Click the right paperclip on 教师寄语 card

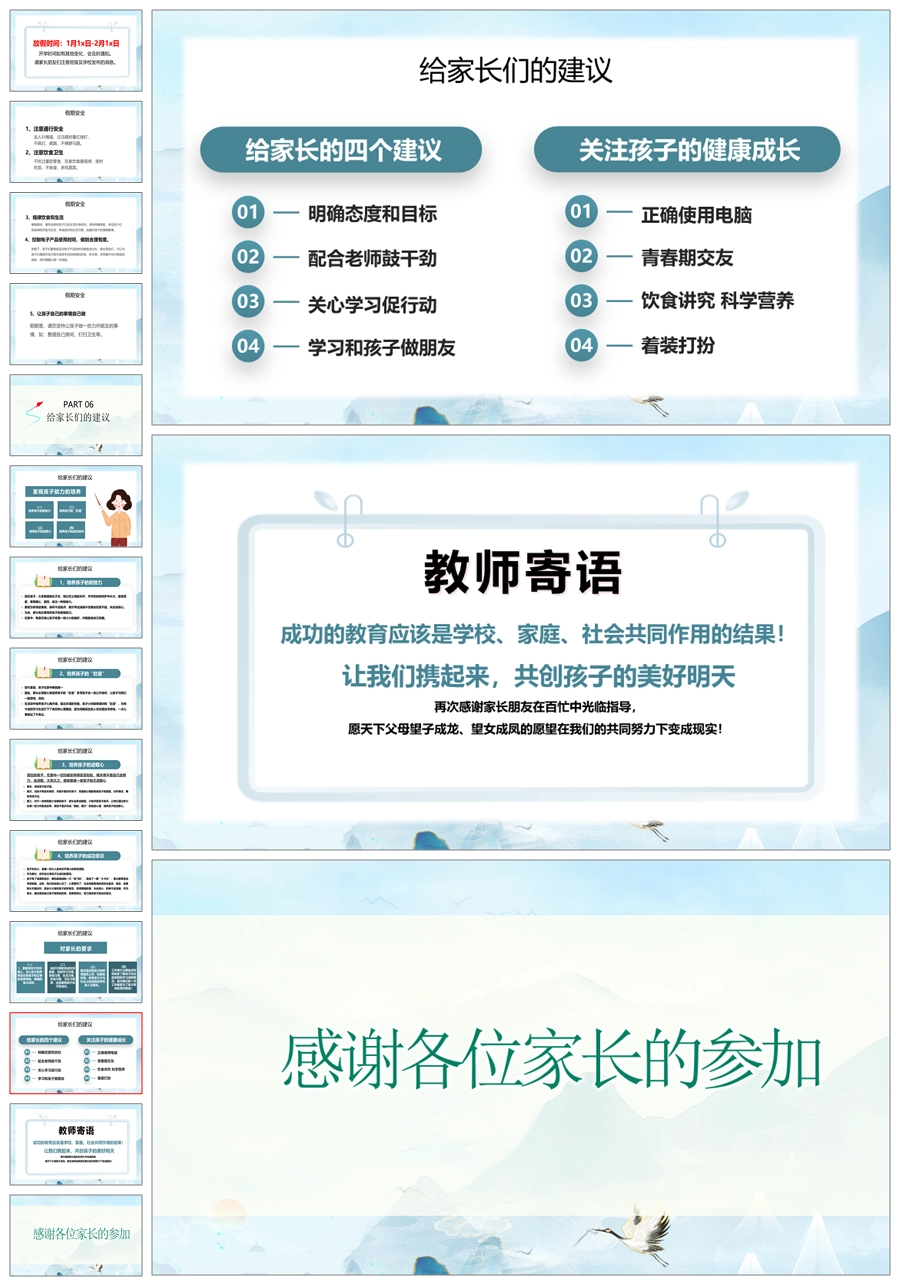coord(714,519)
